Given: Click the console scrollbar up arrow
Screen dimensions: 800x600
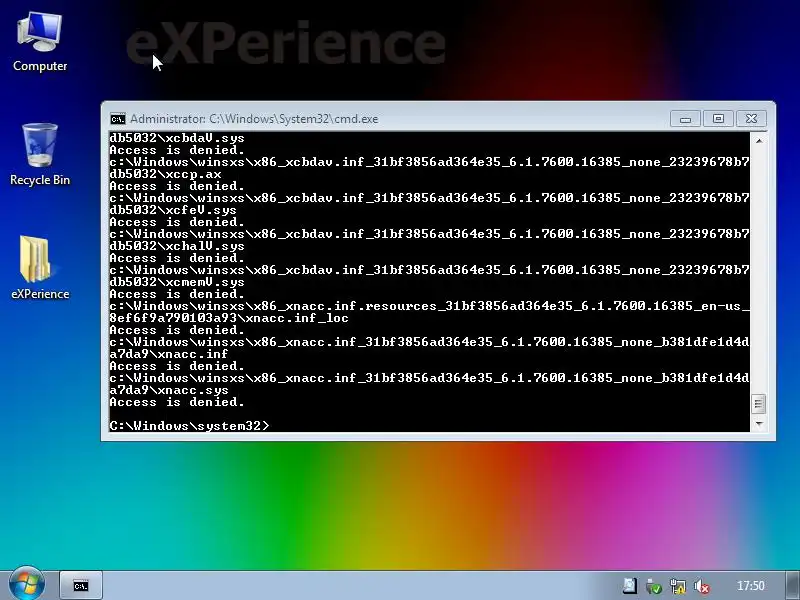Looking at the screenshot, I should pyautogui.click(x=759, y=140).
